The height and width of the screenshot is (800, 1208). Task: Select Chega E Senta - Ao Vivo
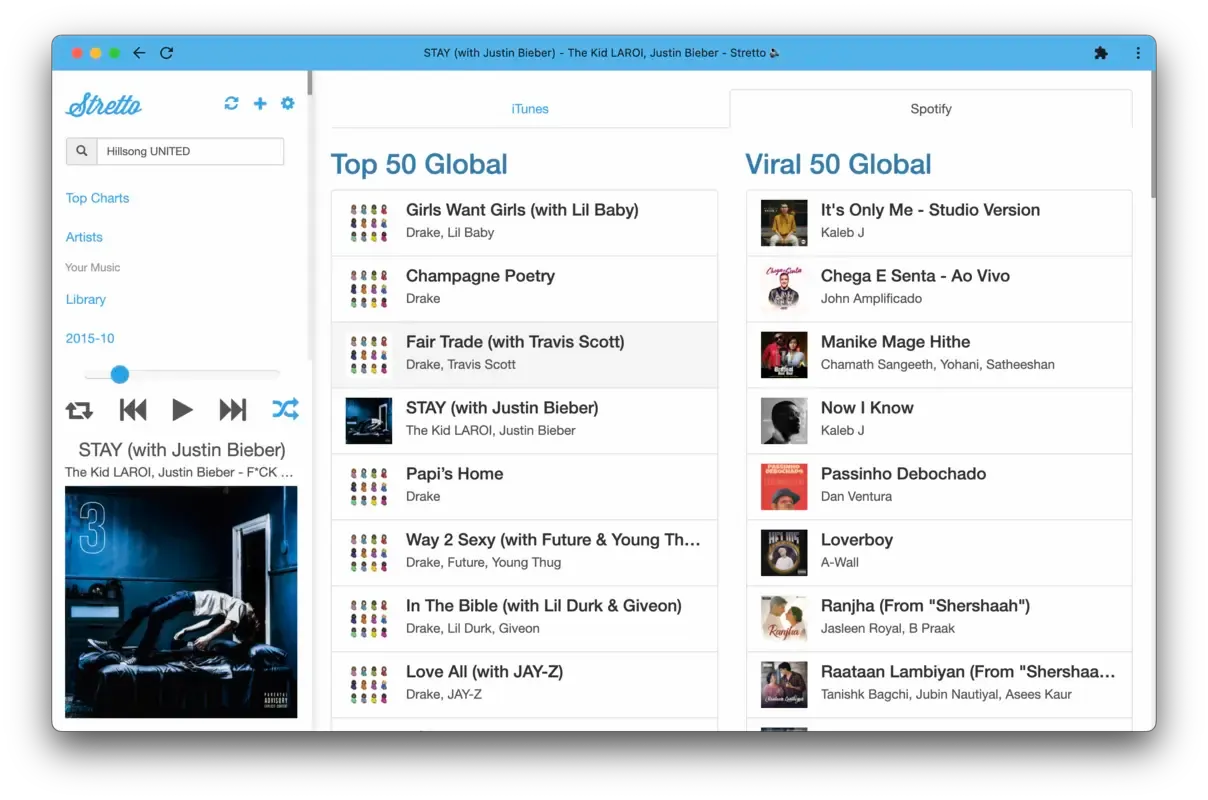click(x=939, y=289)
